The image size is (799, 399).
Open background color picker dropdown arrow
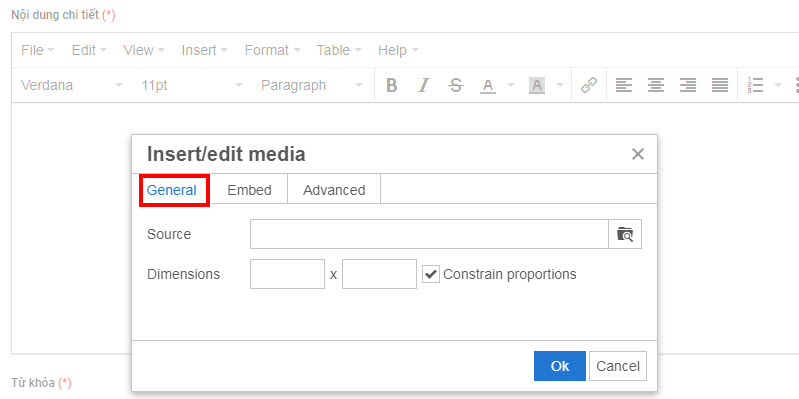coord(560,85)
